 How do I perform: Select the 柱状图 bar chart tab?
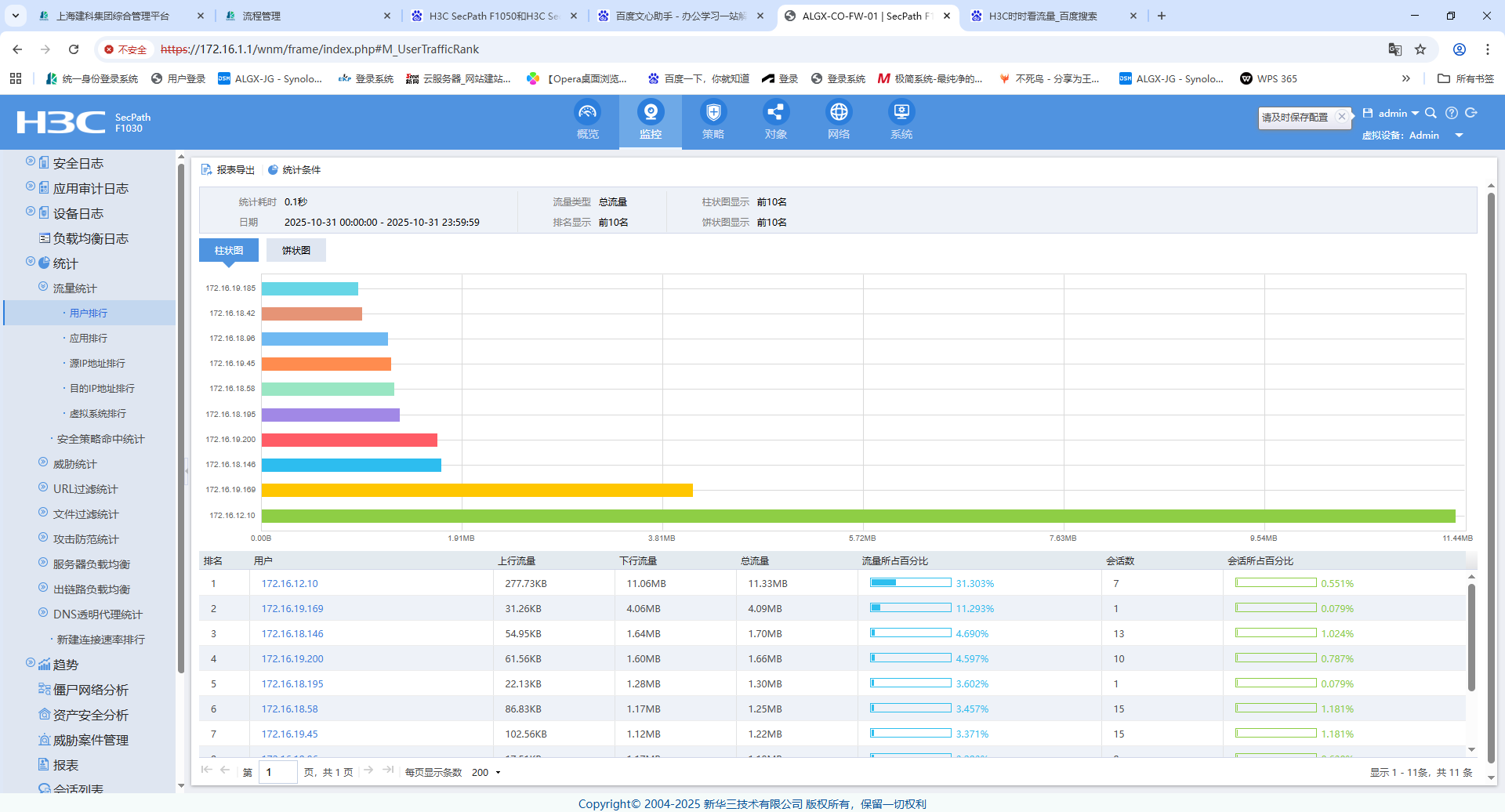229,251
